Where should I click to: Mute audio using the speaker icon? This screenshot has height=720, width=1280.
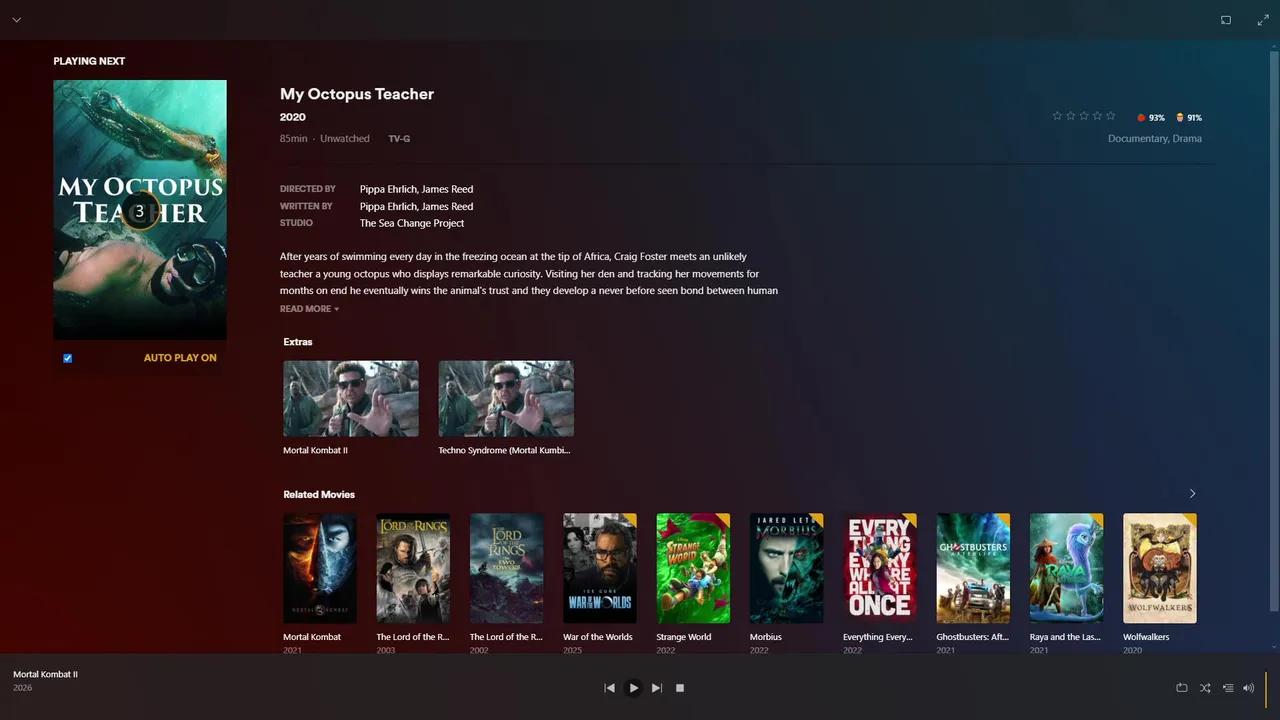(x=1248, y=688)
